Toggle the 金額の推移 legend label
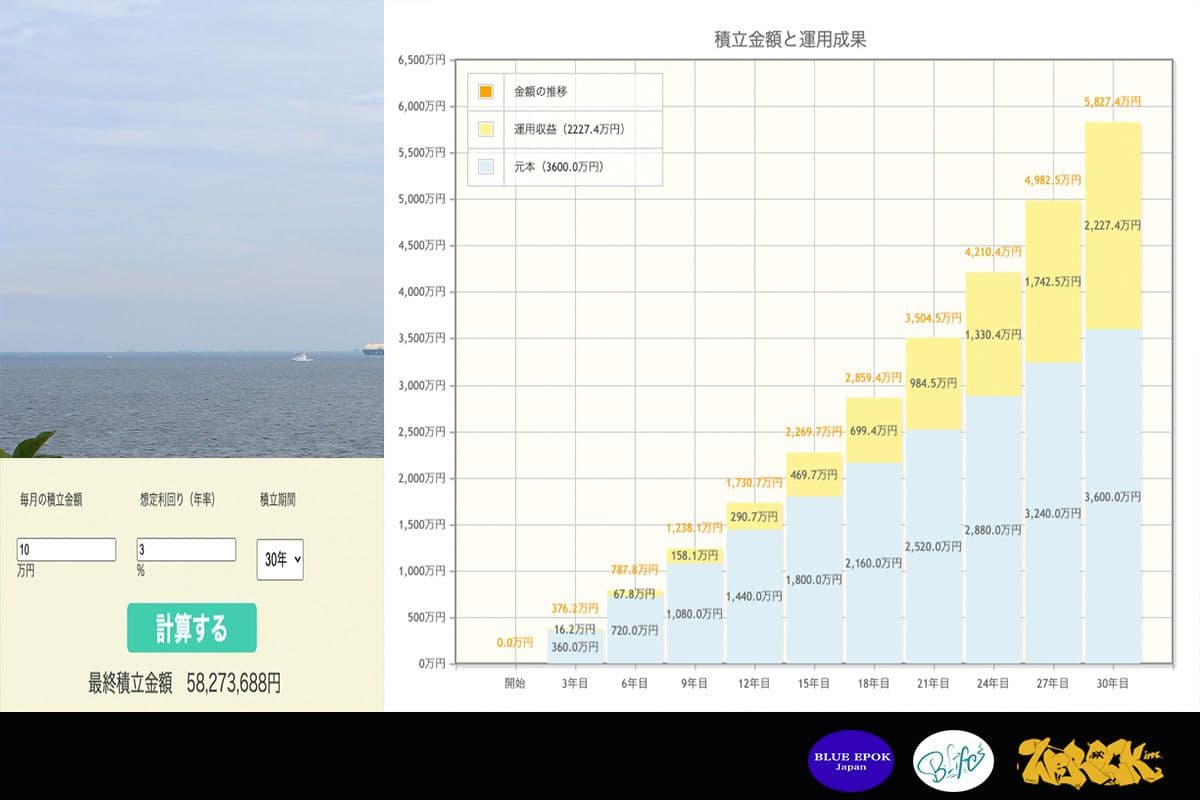Screen dimensions: 1200x800 [541, 92]
